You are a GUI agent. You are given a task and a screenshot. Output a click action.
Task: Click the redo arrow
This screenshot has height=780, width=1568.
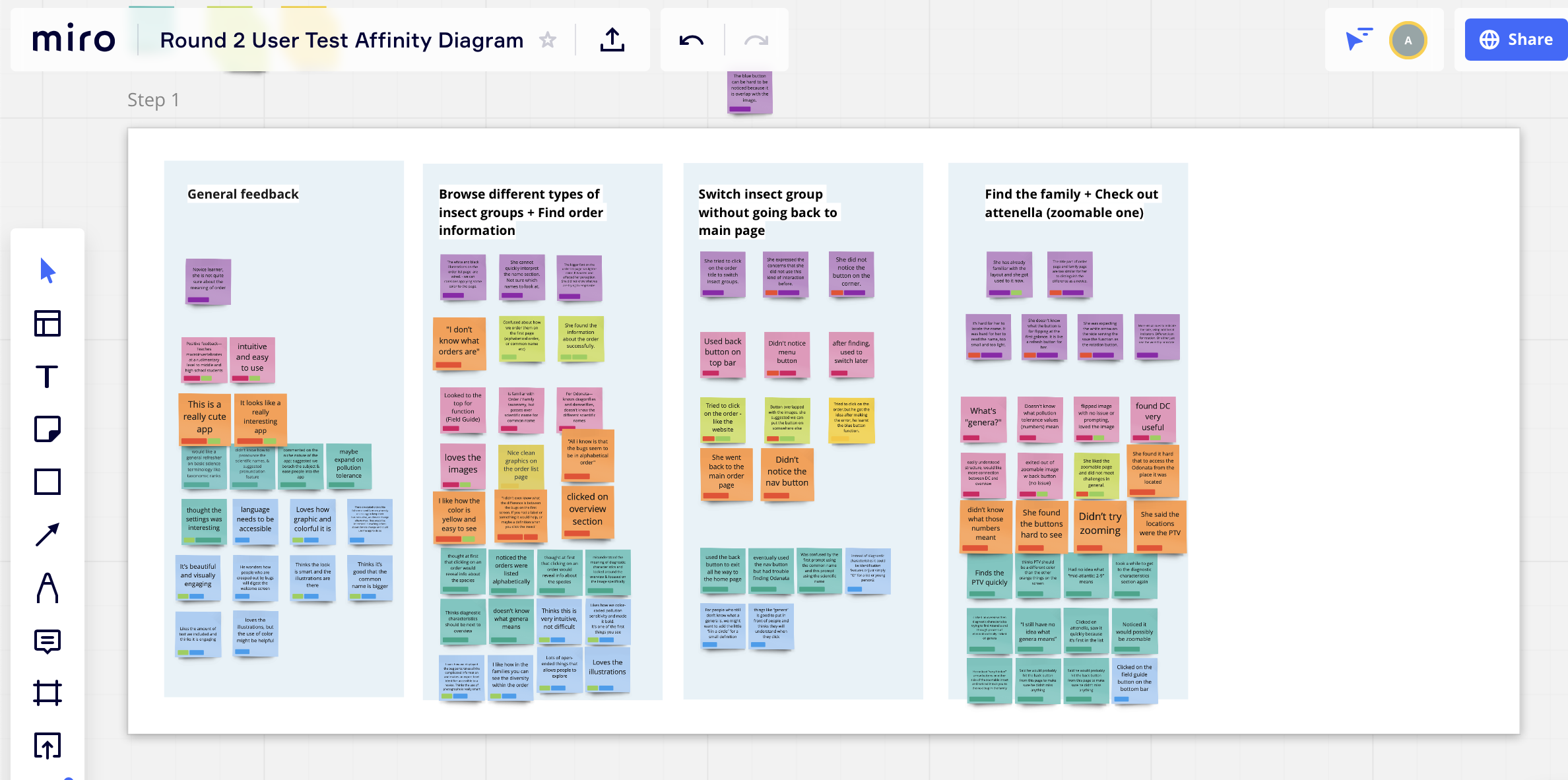[756, 40]
